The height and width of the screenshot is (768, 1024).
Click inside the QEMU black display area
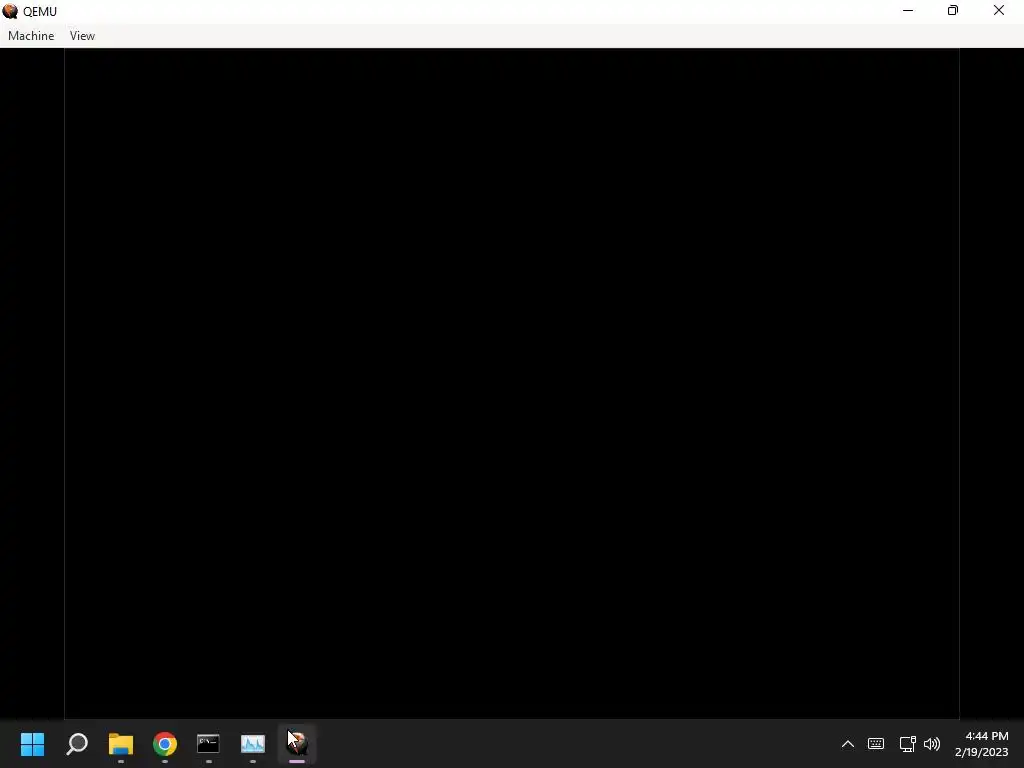coord(512,383)
